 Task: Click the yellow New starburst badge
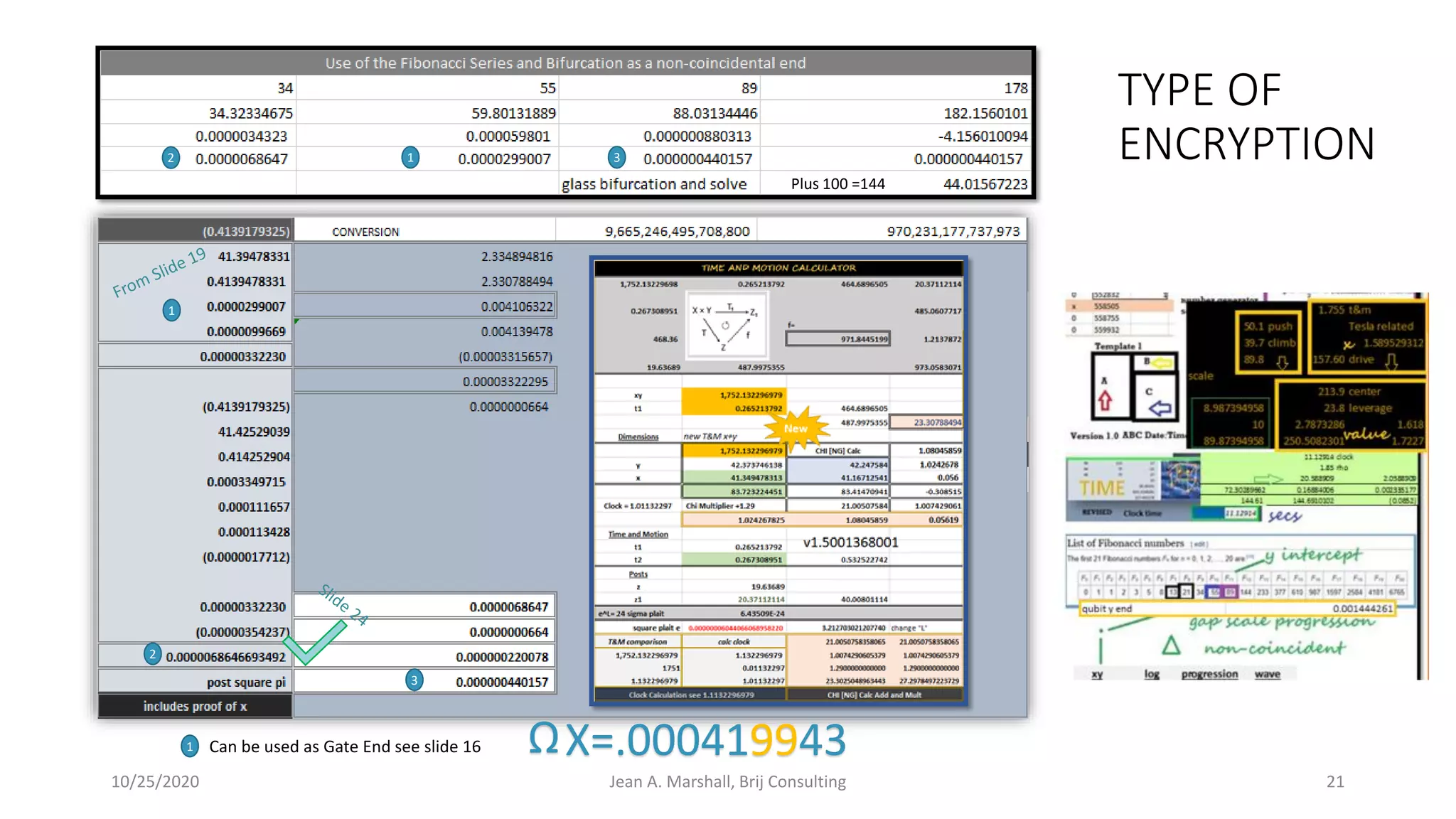(796, 428)
